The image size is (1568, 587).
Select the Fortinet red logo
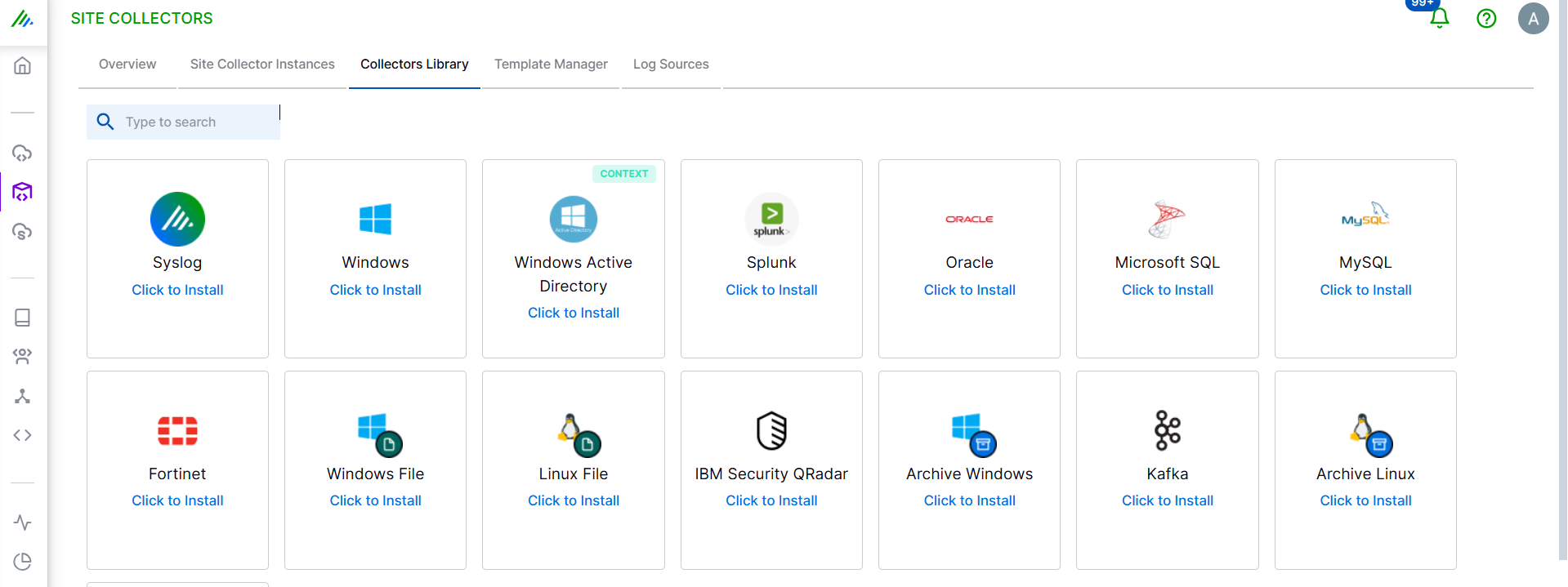click(177, 431)
